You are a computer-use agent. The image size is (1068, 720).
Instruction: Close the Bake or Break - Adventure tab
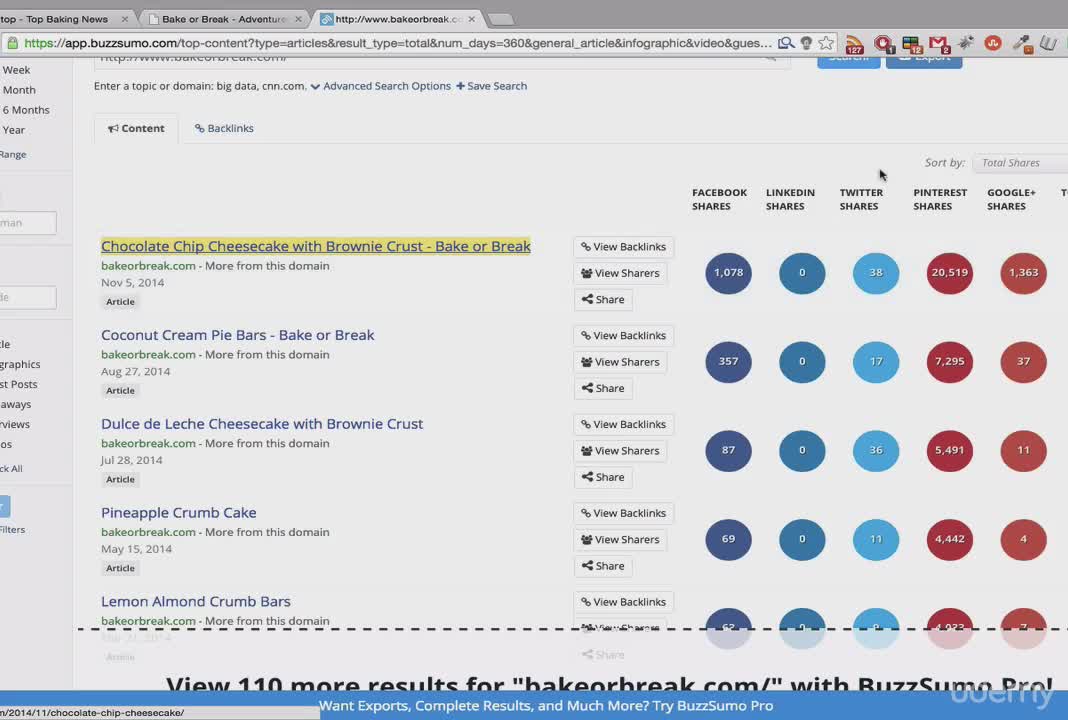(x=298, y=19)
